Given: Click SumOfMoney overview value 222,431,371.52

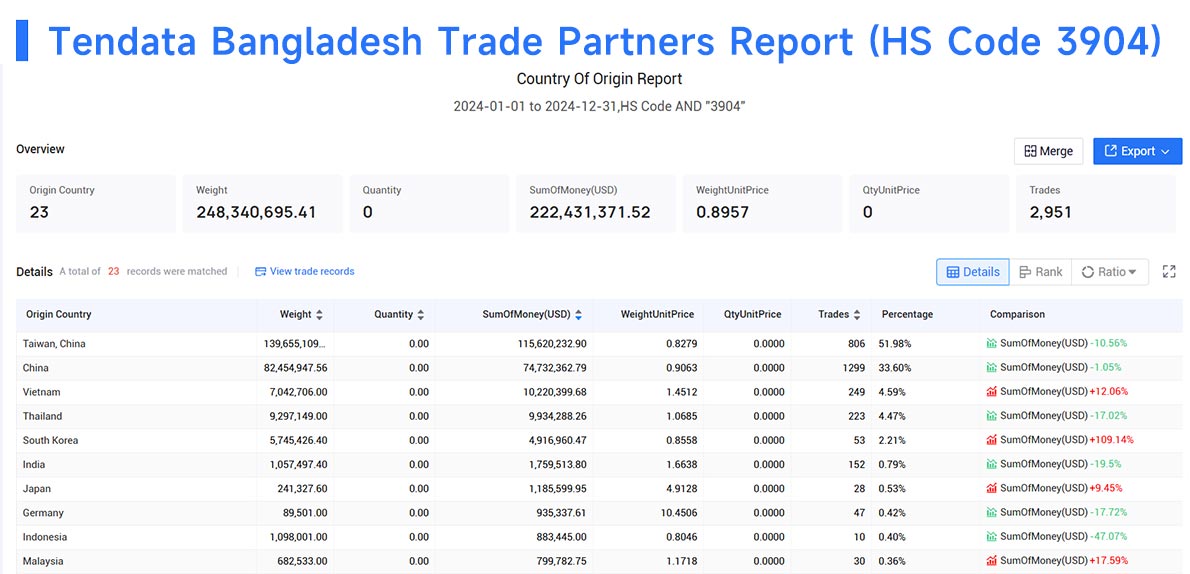Looking at the screenshot, I should click(590, 213).
